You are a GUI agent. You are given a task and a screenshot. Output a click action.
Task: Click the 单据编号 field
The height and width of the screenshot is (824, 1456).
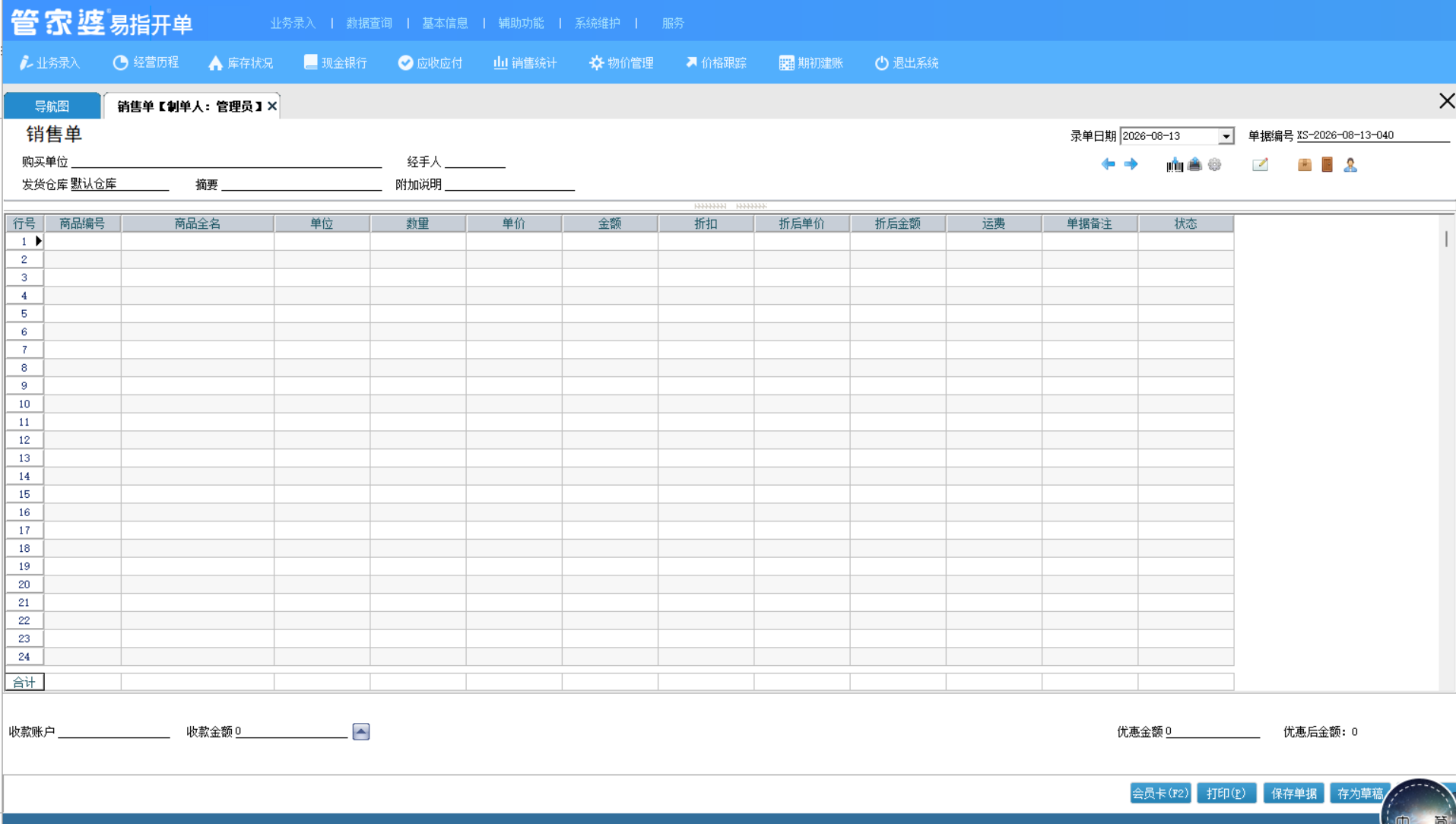click(1373, 135)
